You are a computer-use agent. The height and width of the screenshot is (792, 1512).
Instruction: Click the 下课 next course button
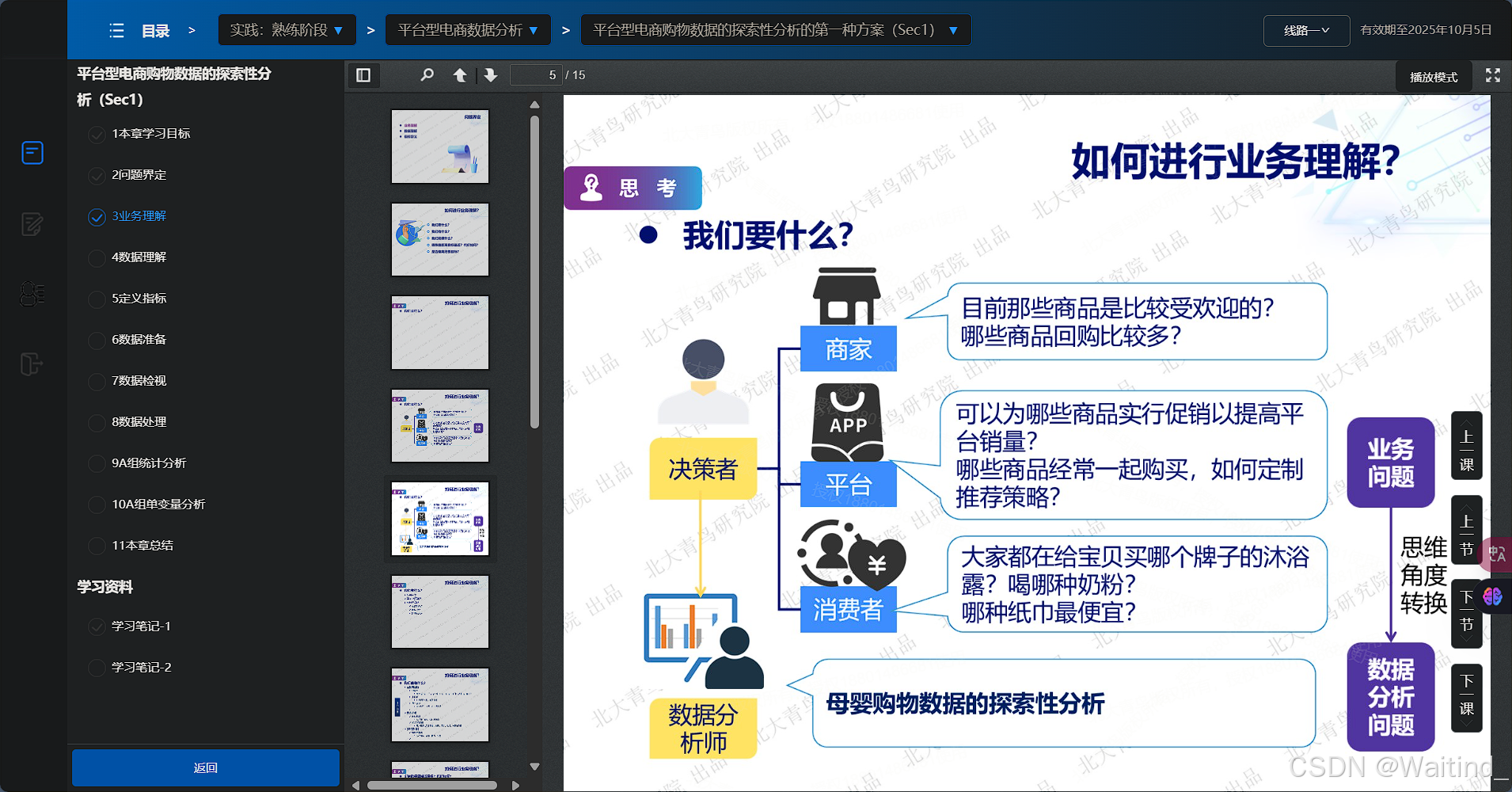coord(1467,698)
